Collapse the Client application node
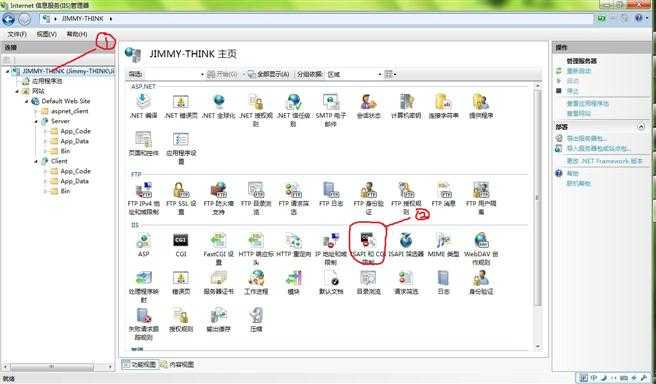Screen dimensions: 656x384 click(x=36, y=161)
